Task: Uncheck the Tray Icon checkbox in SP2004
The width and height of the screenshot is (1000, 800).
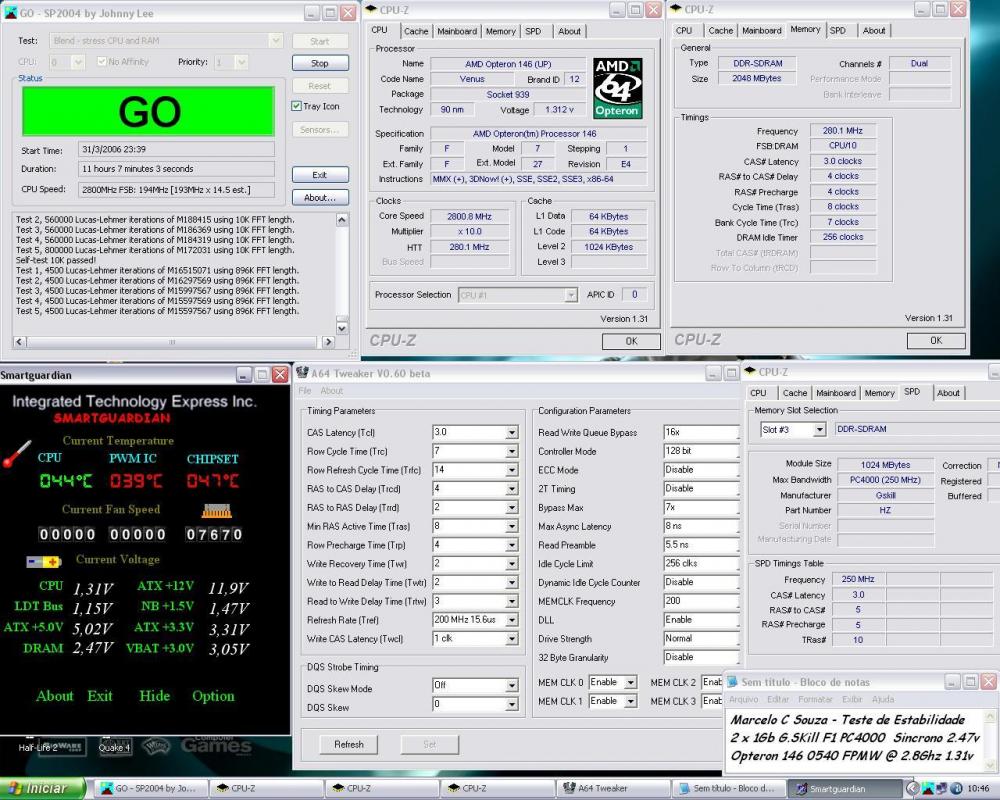Action: click(297, 106)
